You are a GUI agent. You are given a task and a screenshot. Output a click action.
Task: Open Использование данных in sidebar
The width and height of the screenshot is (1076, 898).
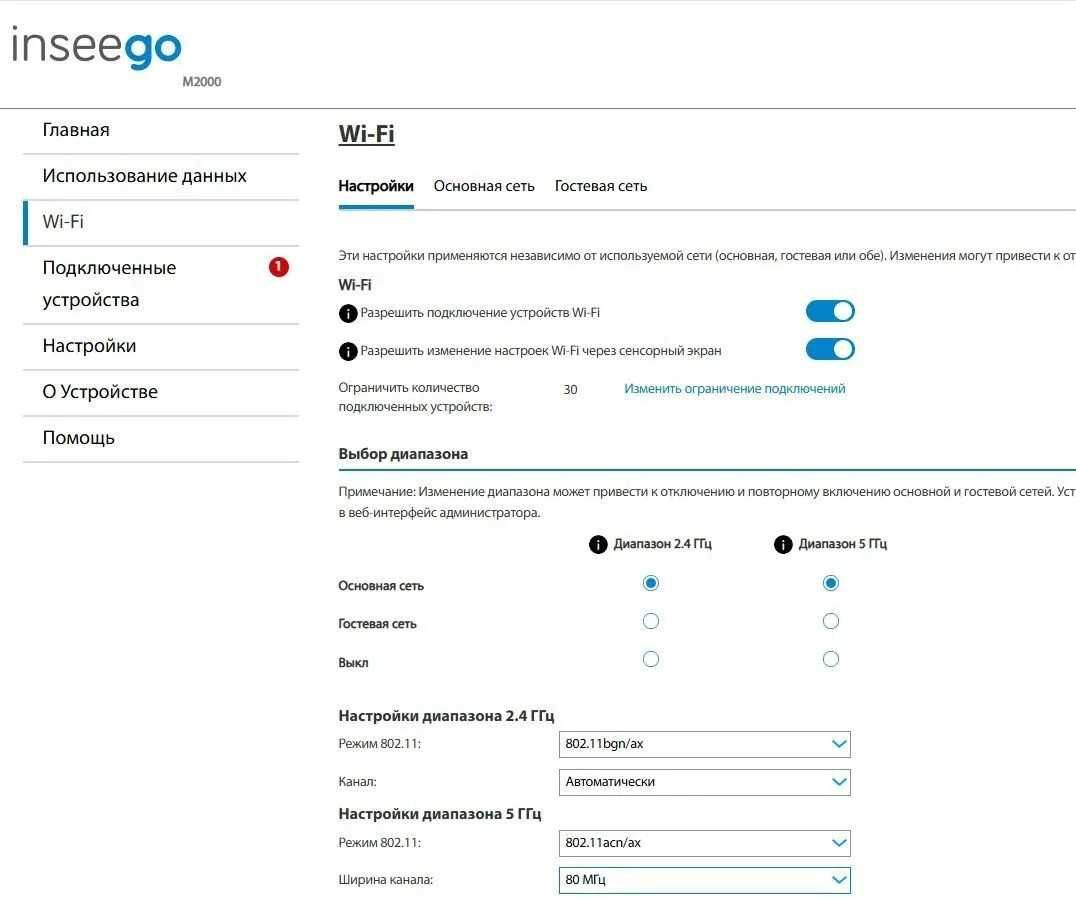144,176
